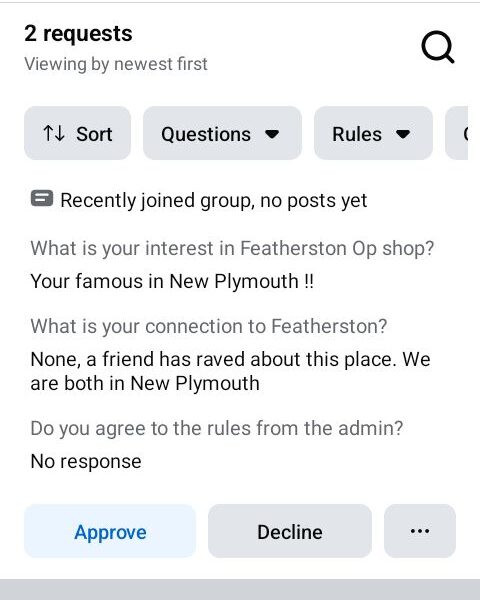The image size is (480, 600).
Task: Approve this membership request
Action: [x=110, y=531]
